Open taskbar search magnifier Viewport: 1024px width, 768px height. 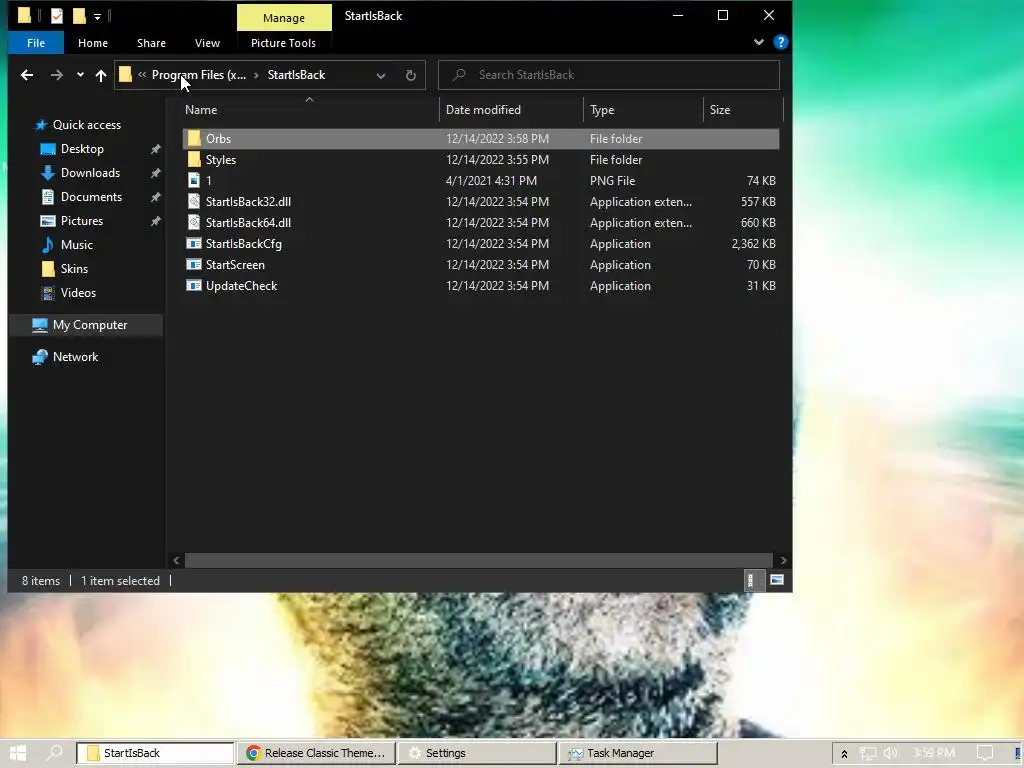(x=54, y=753)
